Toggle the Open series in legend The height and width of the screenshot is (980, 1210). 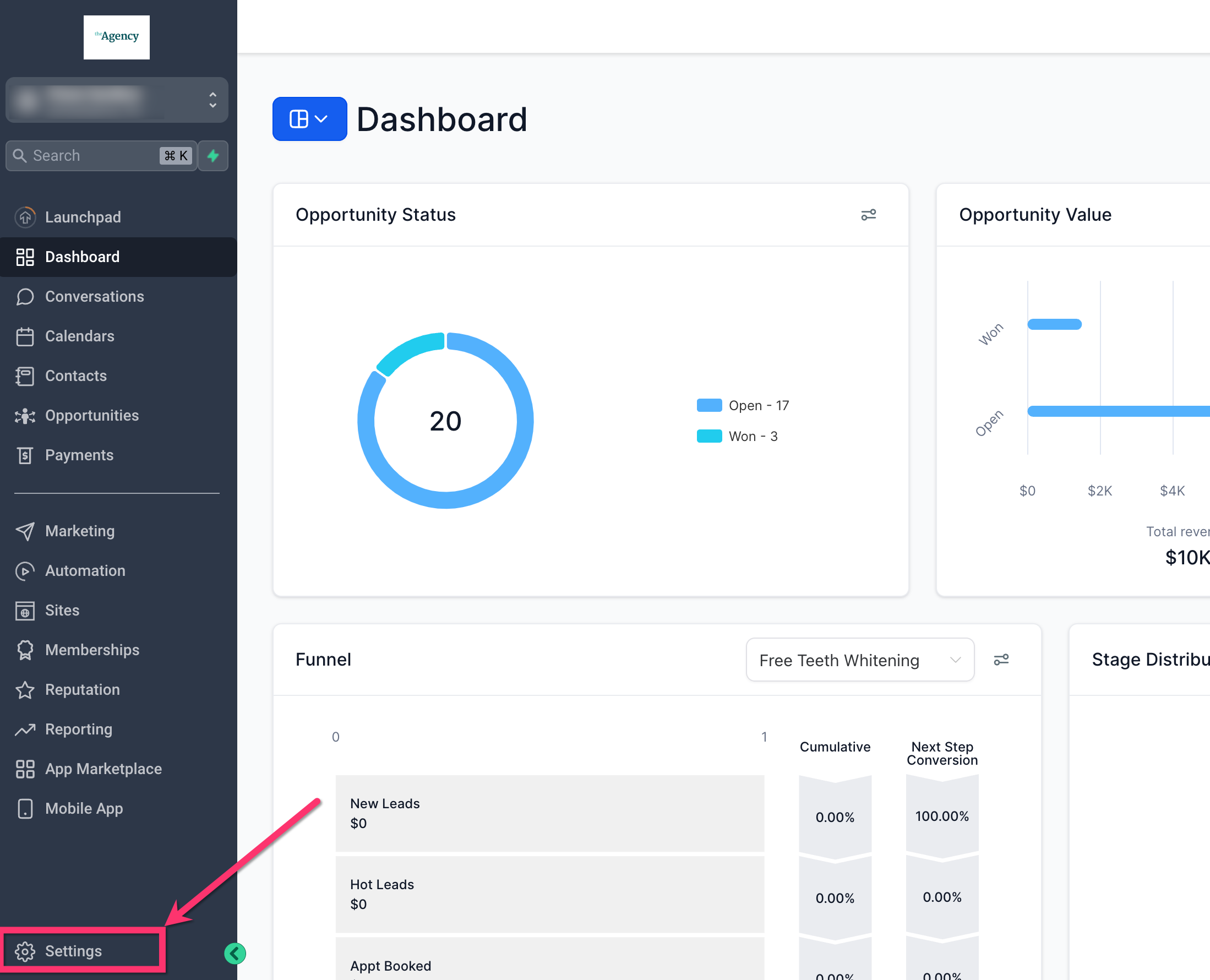(x=742, y=405)
